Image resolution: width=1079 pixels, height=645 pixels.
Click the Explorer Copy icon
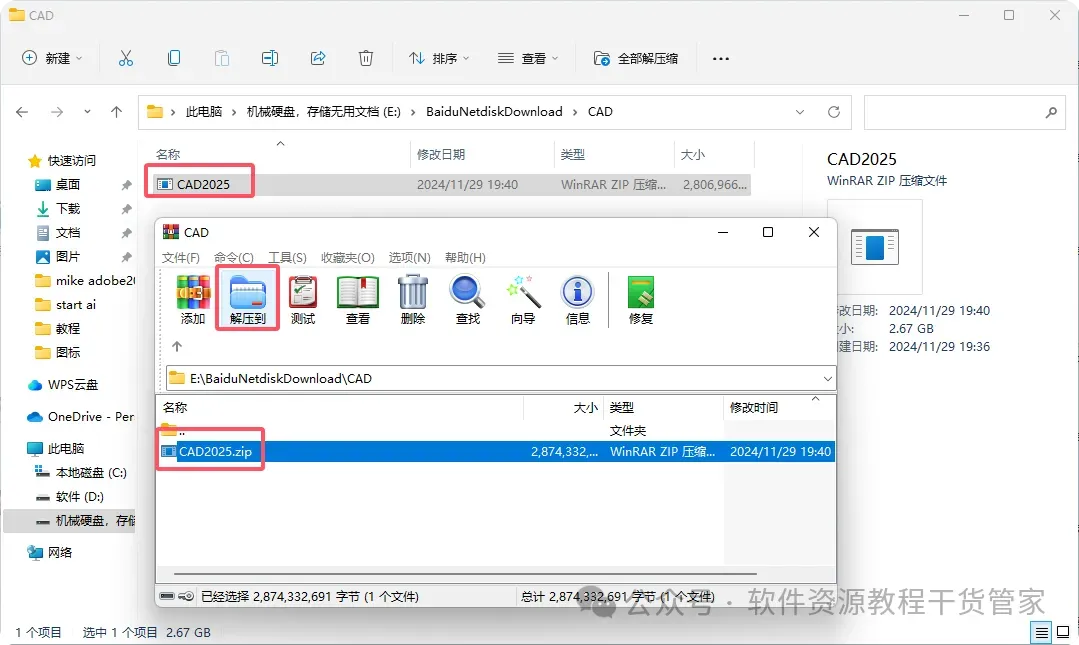[174, 59]
